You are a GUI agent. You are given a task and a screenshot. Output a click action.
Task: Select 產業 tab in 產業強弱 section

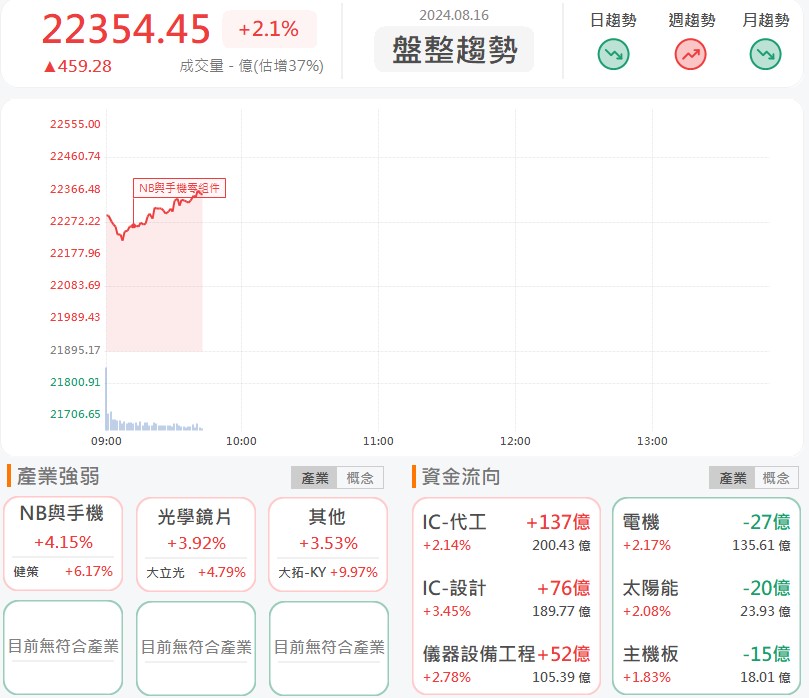tap(314, 478)
